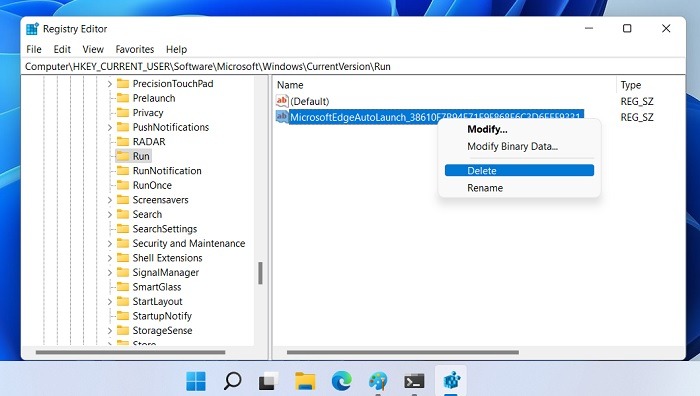Screen dimensions: 700x396
Task: Expand the StorageSense key
Action: (109, 330)
